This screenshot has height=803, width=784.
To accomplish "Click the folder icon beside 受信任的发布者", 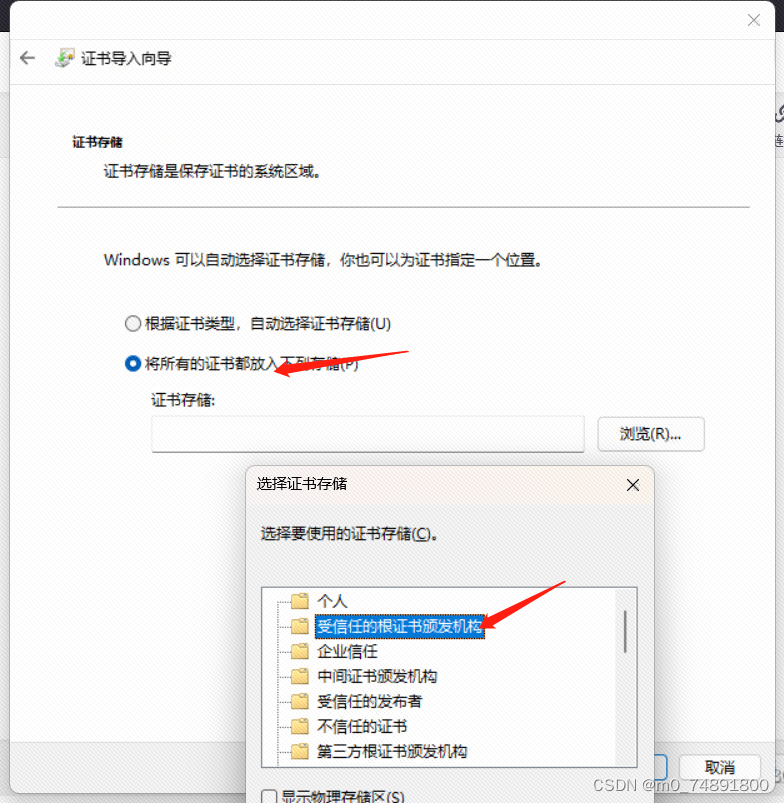I will pos(300,701).
